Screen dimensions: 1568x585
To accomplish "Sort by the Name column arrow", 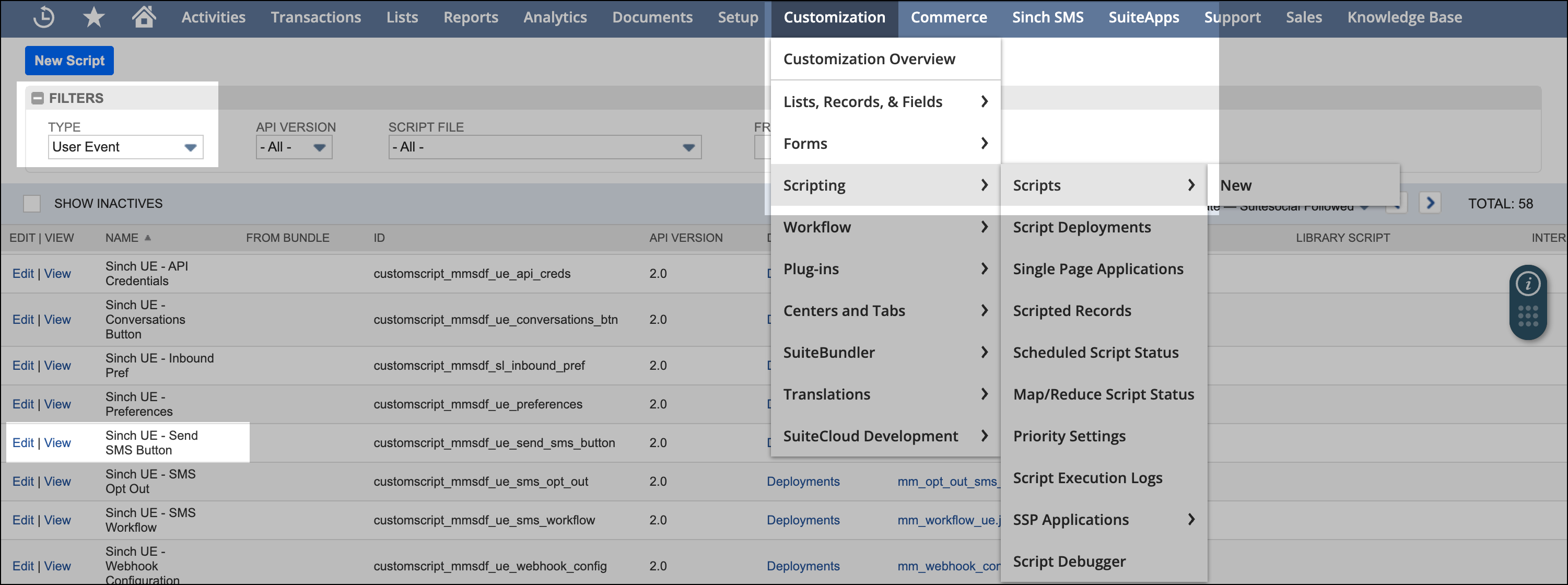I will point(148,238).
